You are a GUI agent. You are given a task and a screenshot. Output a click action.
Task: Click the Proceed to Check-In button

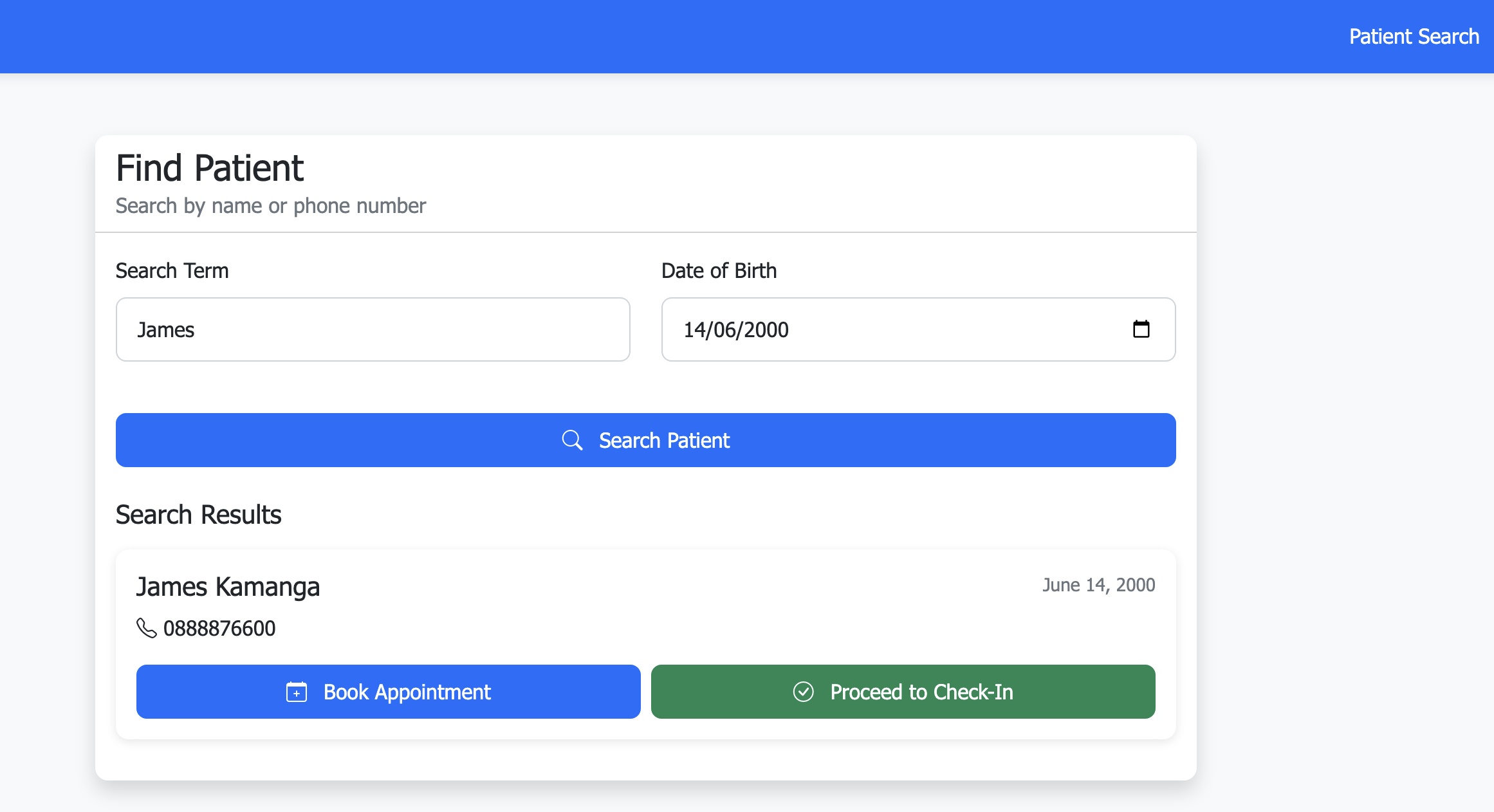click(x=902, y=692)
